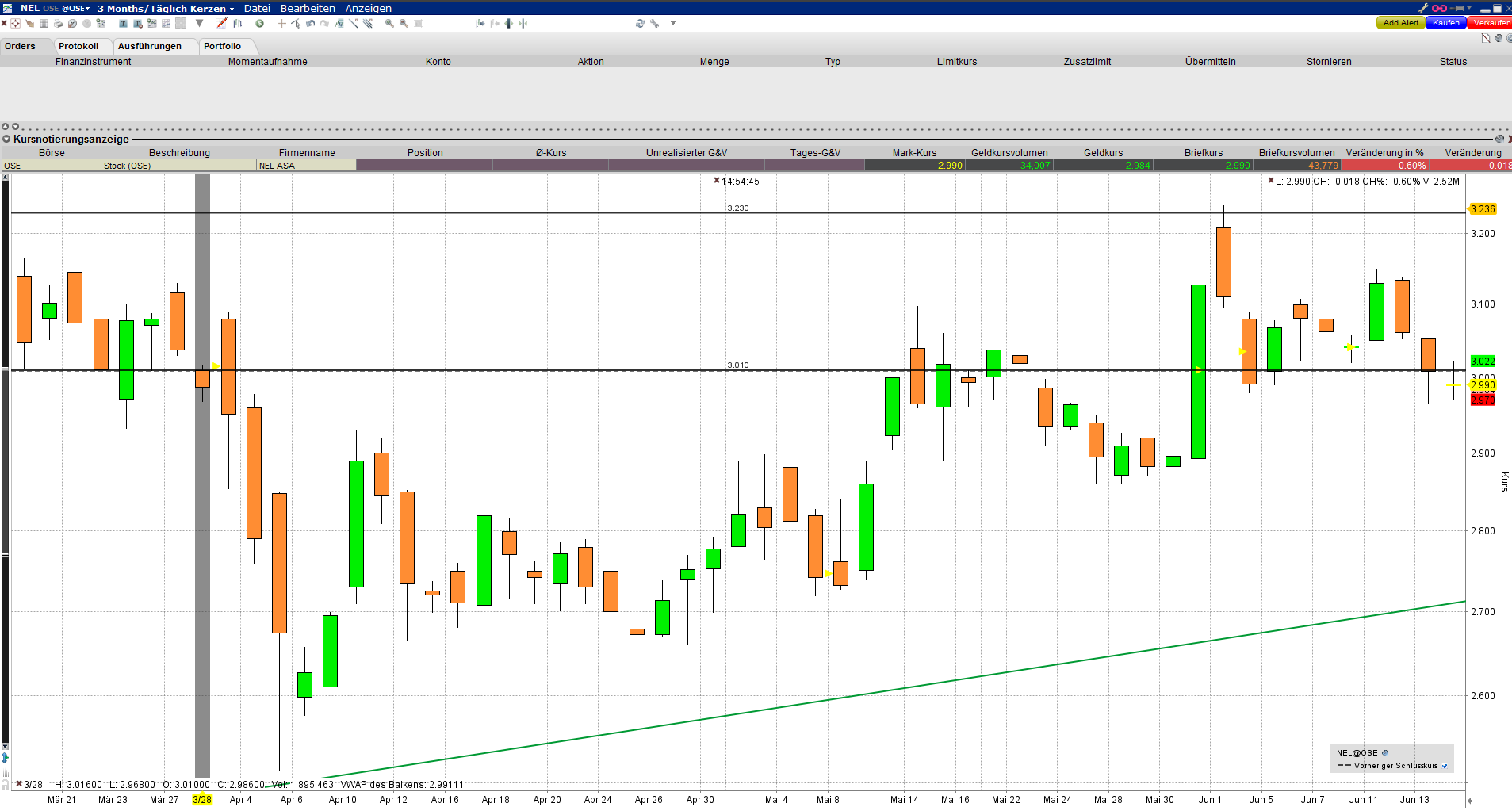Collapse the Kursnotierungsanzeige section

coord(6,139)
